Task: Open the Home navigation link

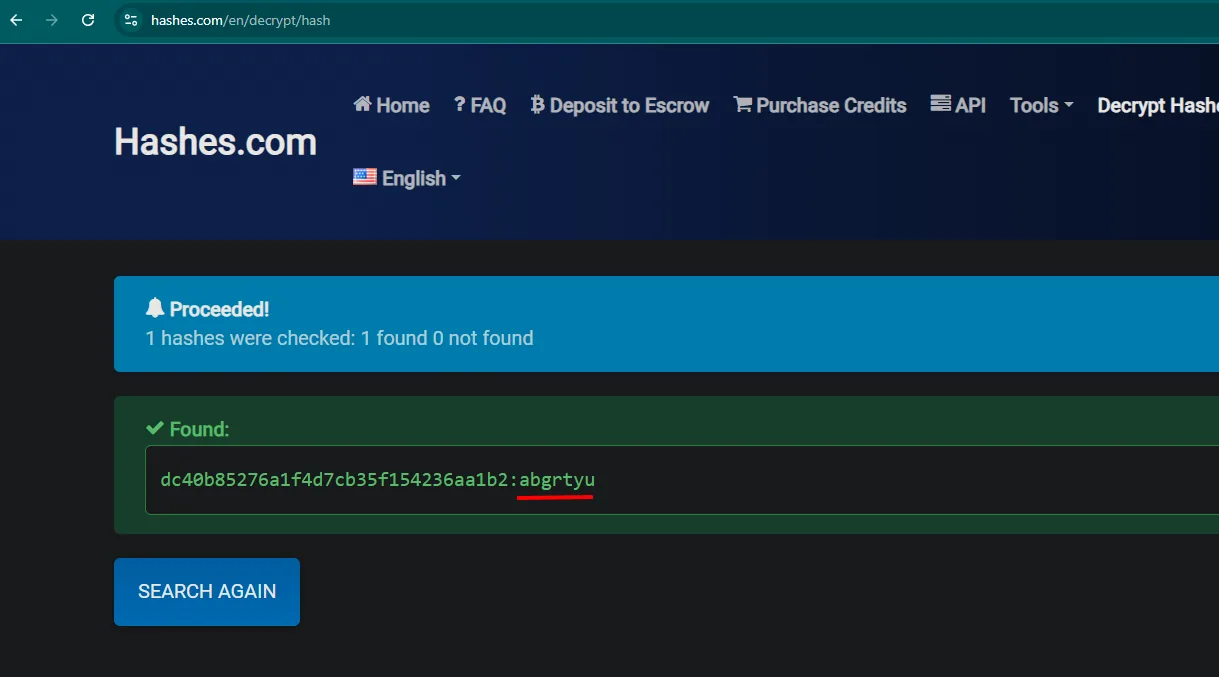Action: pos(391,105)
